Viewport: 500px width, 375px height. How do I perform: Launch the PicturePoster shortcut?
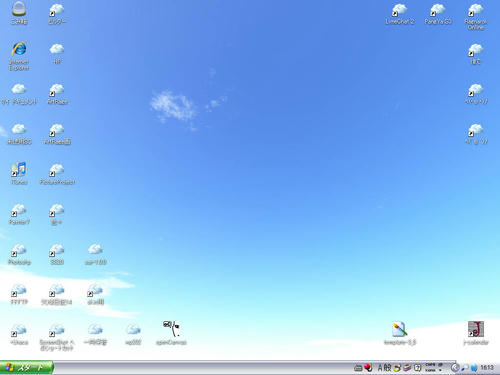(x=57, y=169)
